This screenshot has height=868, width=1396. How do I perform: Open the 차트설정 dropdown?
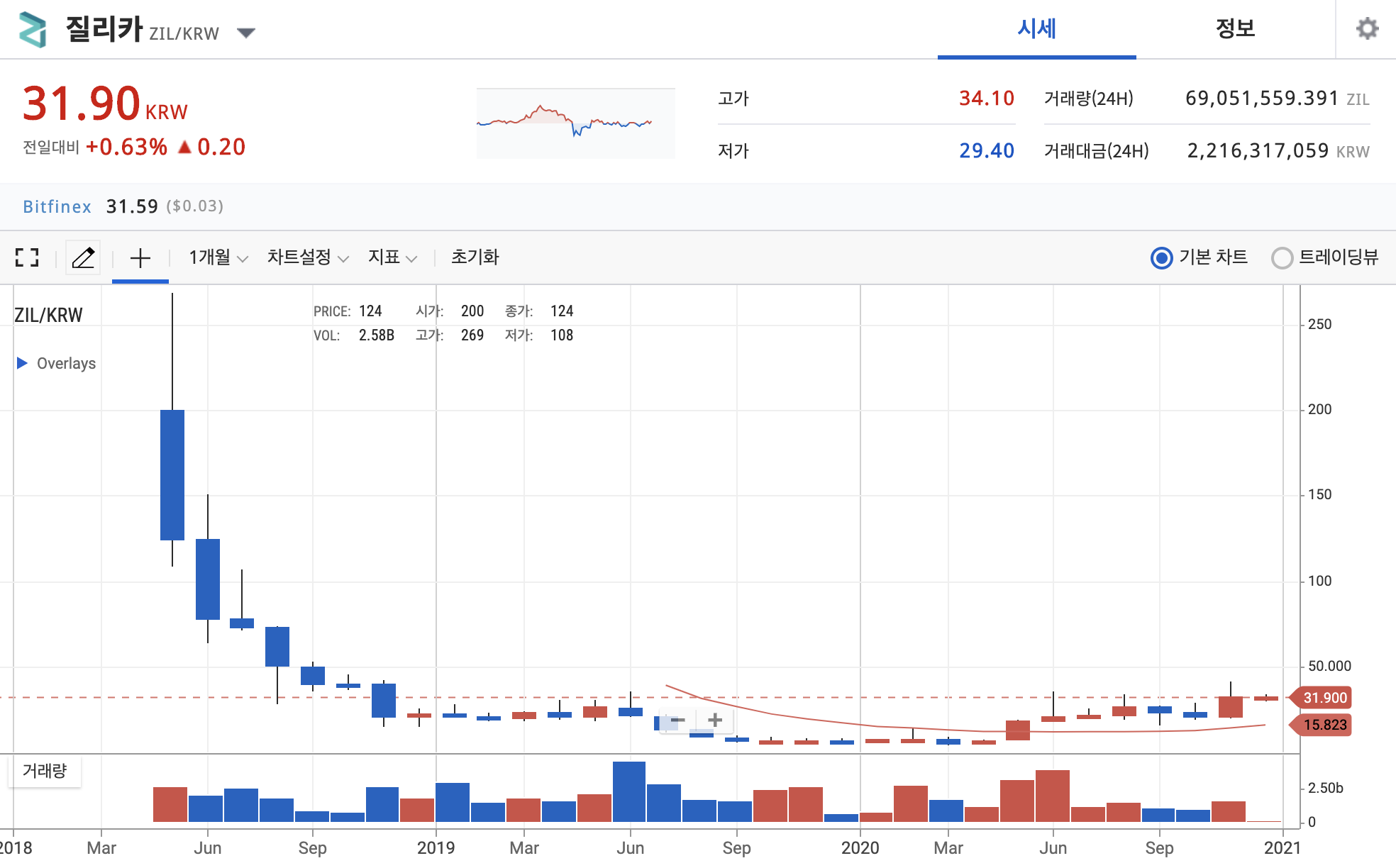307,257
